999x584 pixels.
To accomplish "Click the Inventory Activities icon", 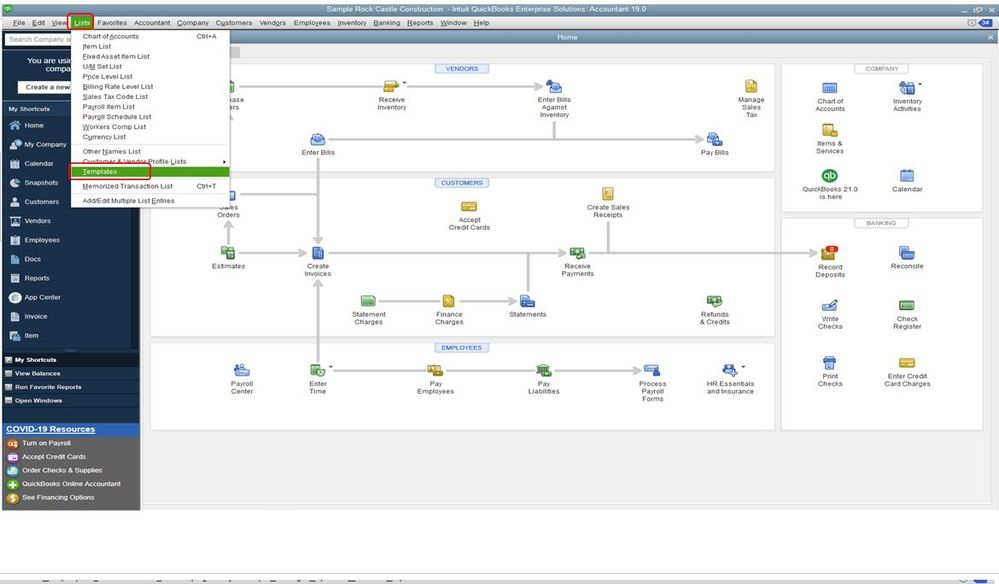I will [x=906, y=88].
